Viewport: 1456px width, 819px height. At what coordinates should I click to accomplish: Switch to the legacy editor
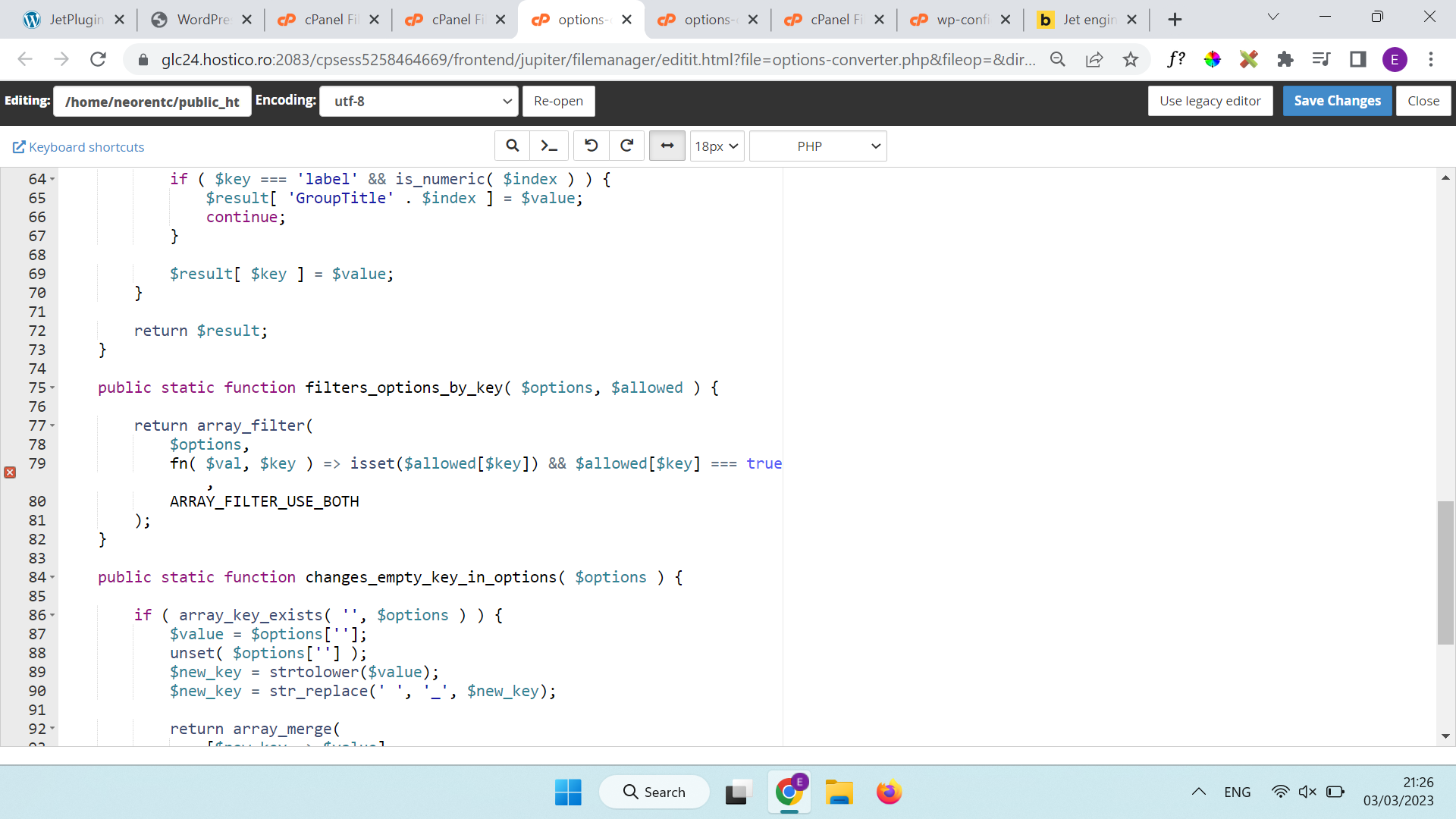(x=1210, y=101)
